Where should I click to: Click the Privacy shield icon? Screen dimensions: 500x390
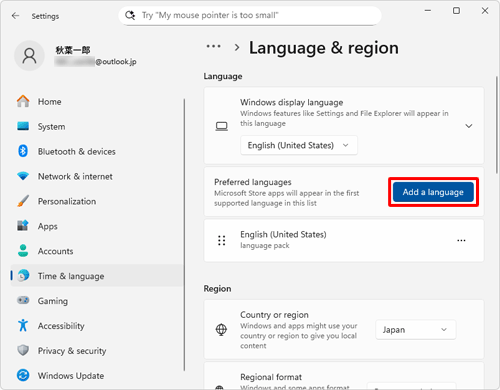(23, 350)
